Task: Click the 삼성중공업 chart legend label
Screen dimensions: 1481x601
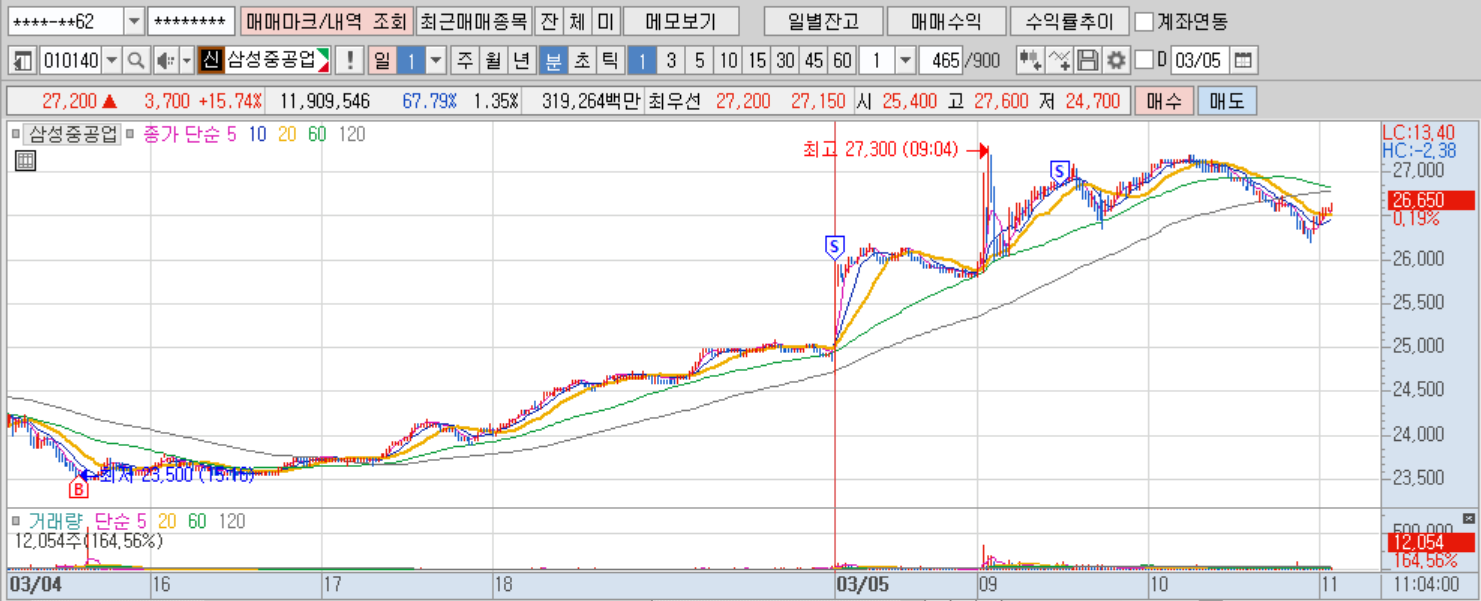Action: click(73, 133)
